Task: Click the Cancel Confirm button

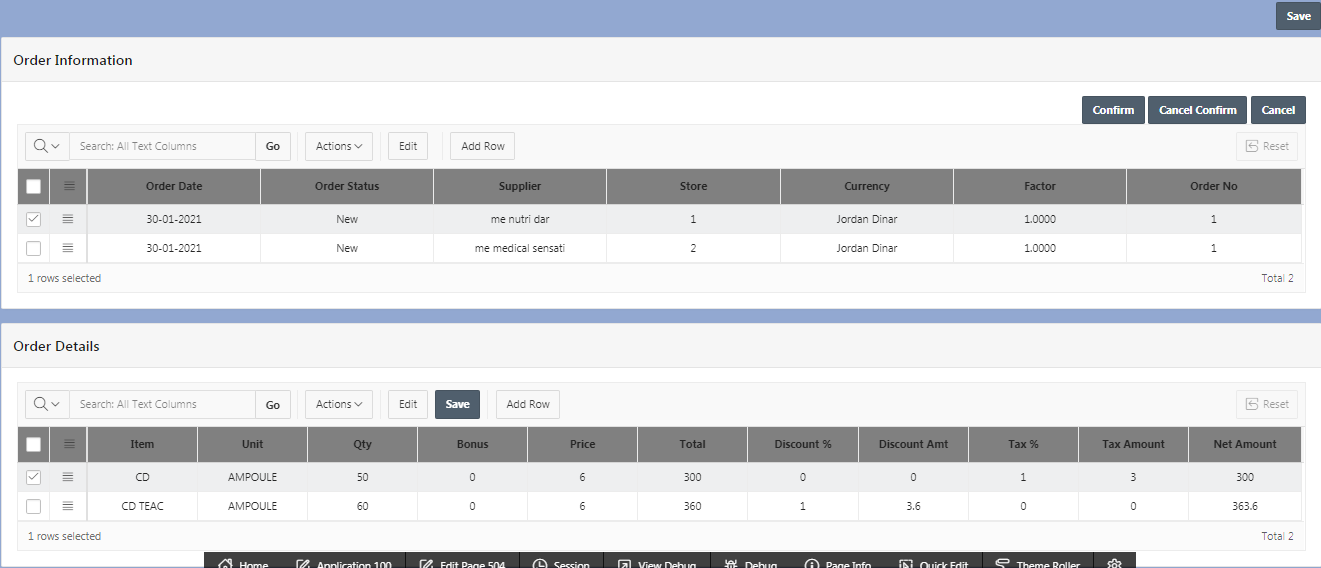Action: 1197,110
